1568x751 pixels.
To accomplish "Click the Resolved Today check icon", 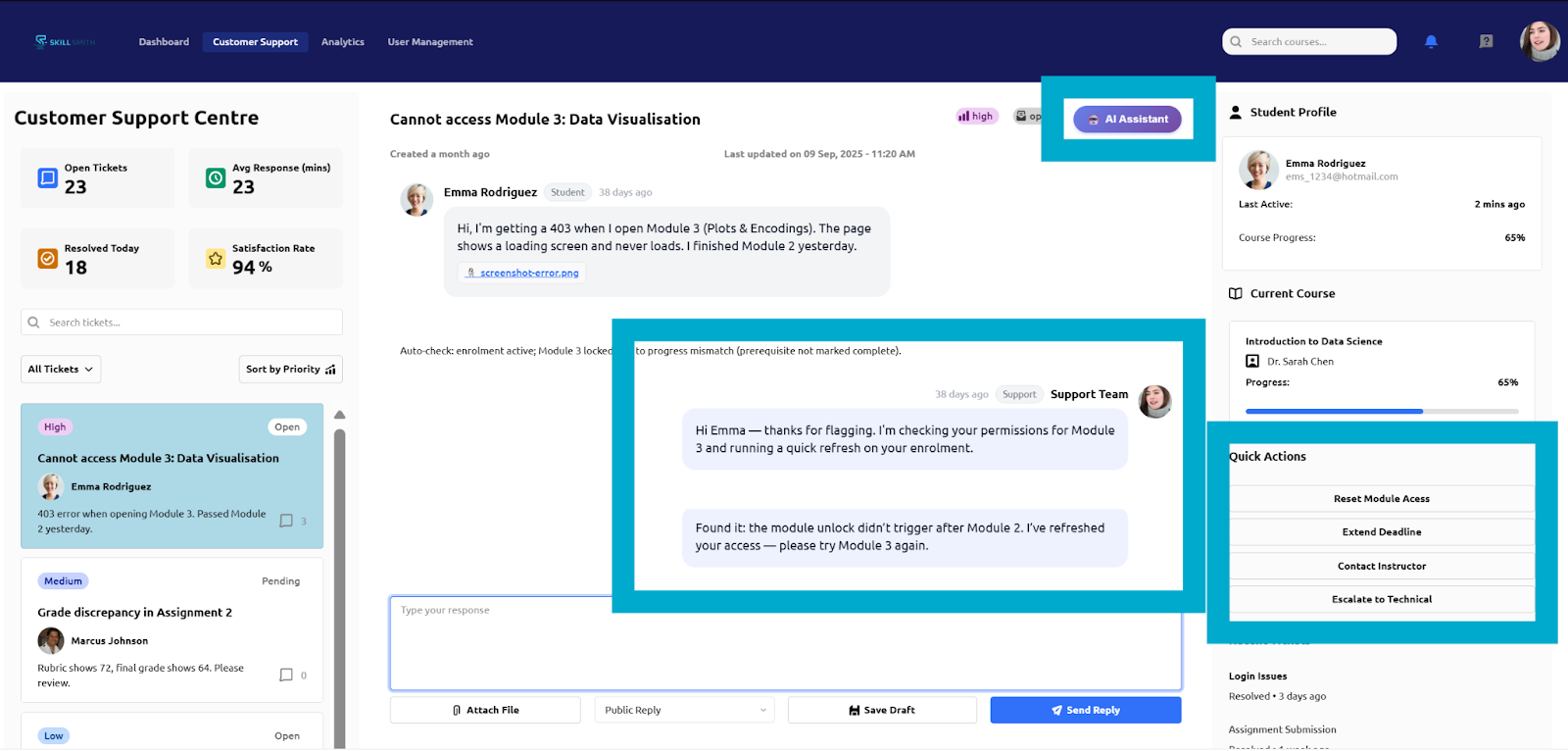I will click(47, 259).
